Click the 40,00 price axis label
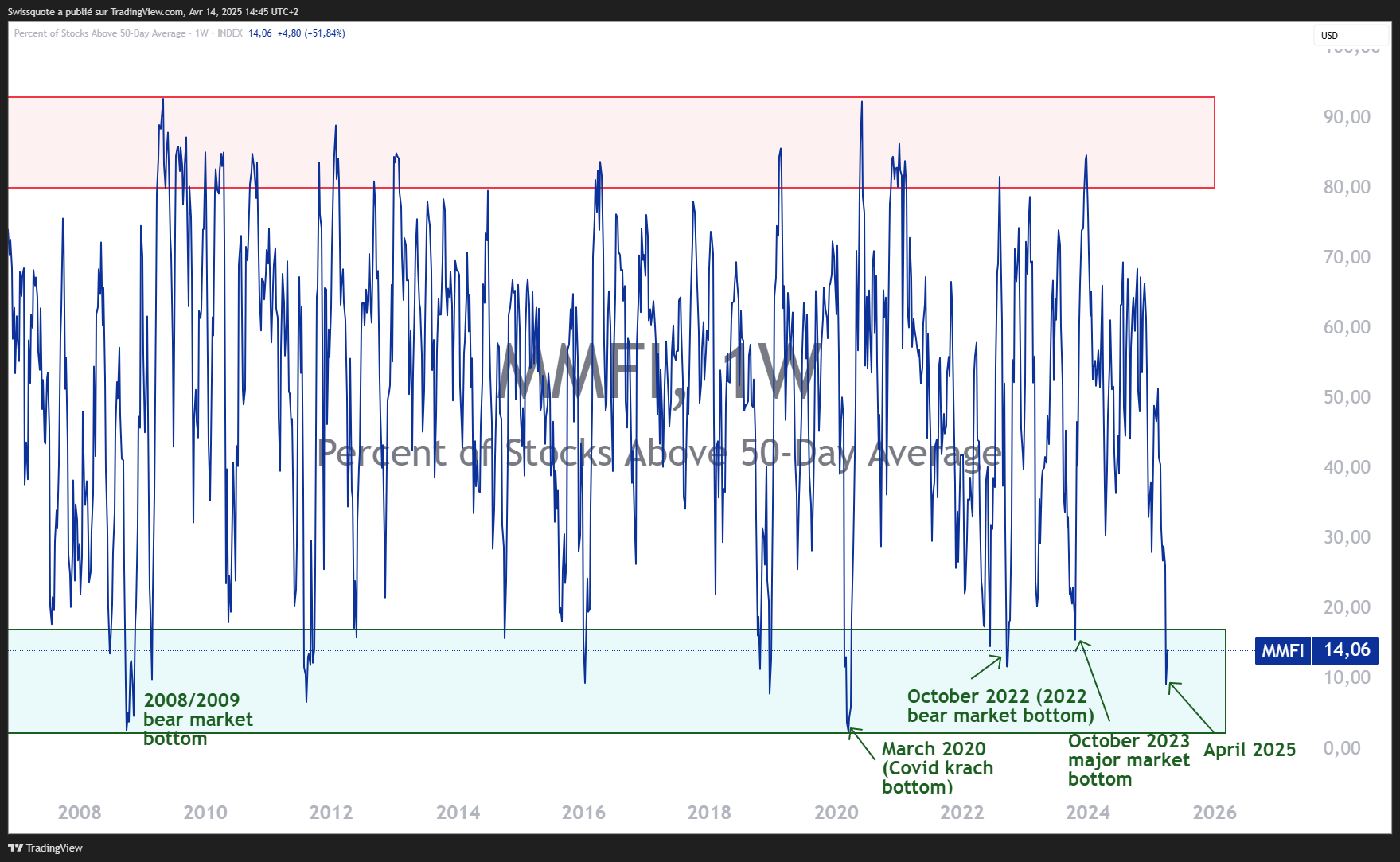 1347,467
